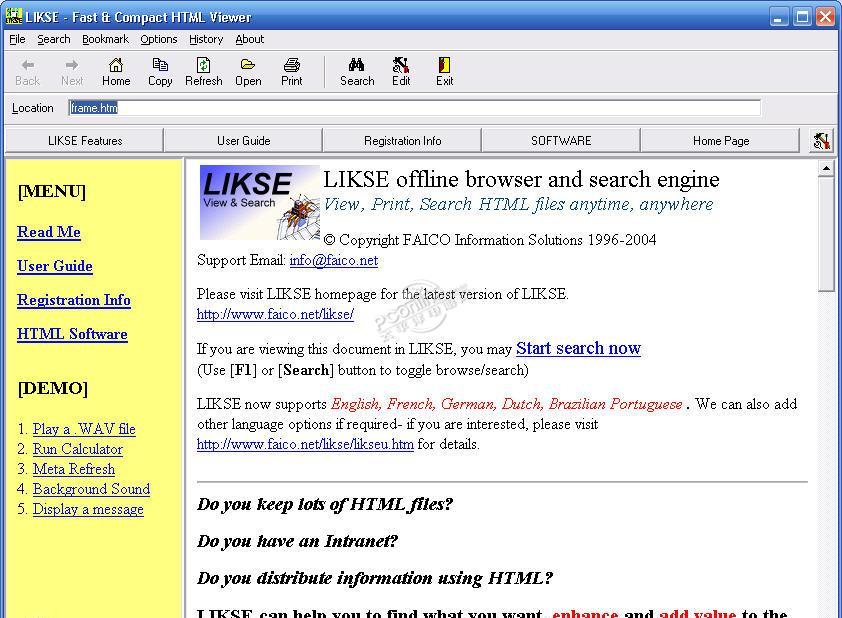Viewport: 842px width, 618px height.
Task: Click the SOFTWARE bar button
Action: pyautogui.click(x=561, y=141)
